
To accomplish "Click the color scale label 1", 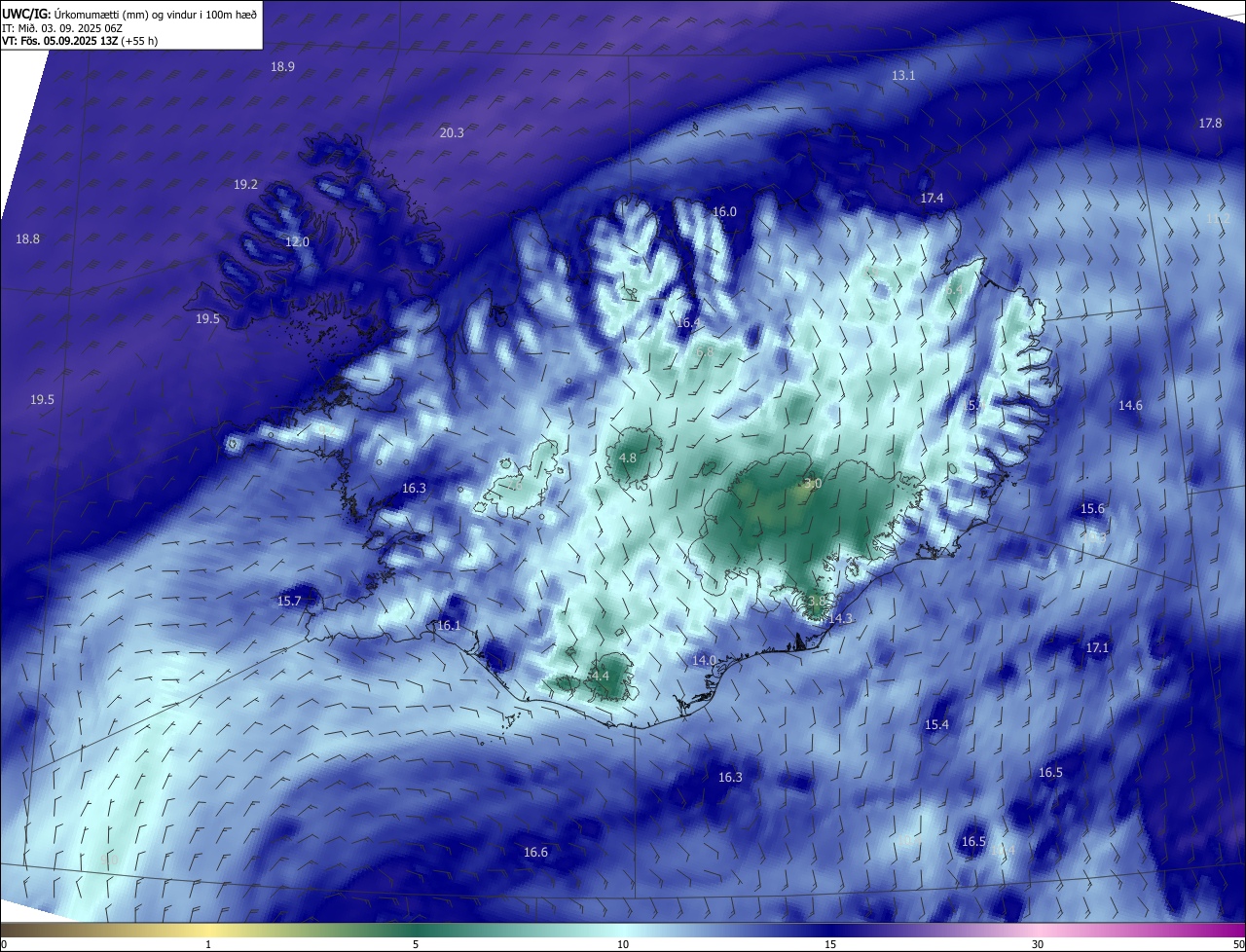I will point(208,944).
